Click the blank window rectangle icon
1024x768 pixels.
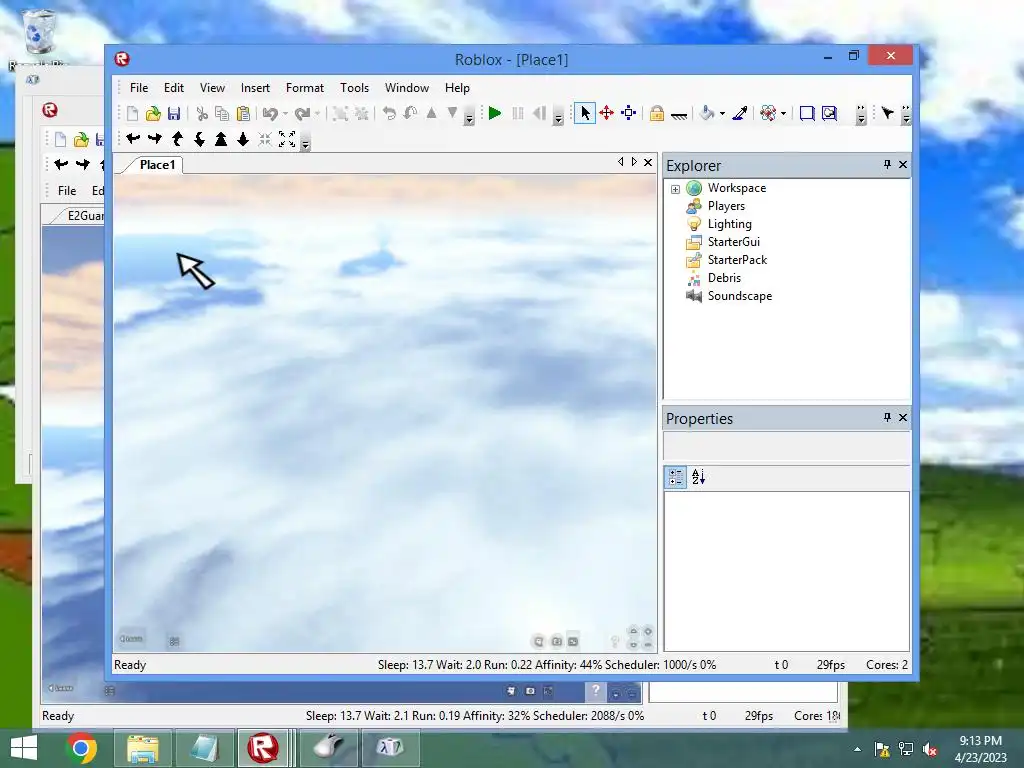pos(807,114)
